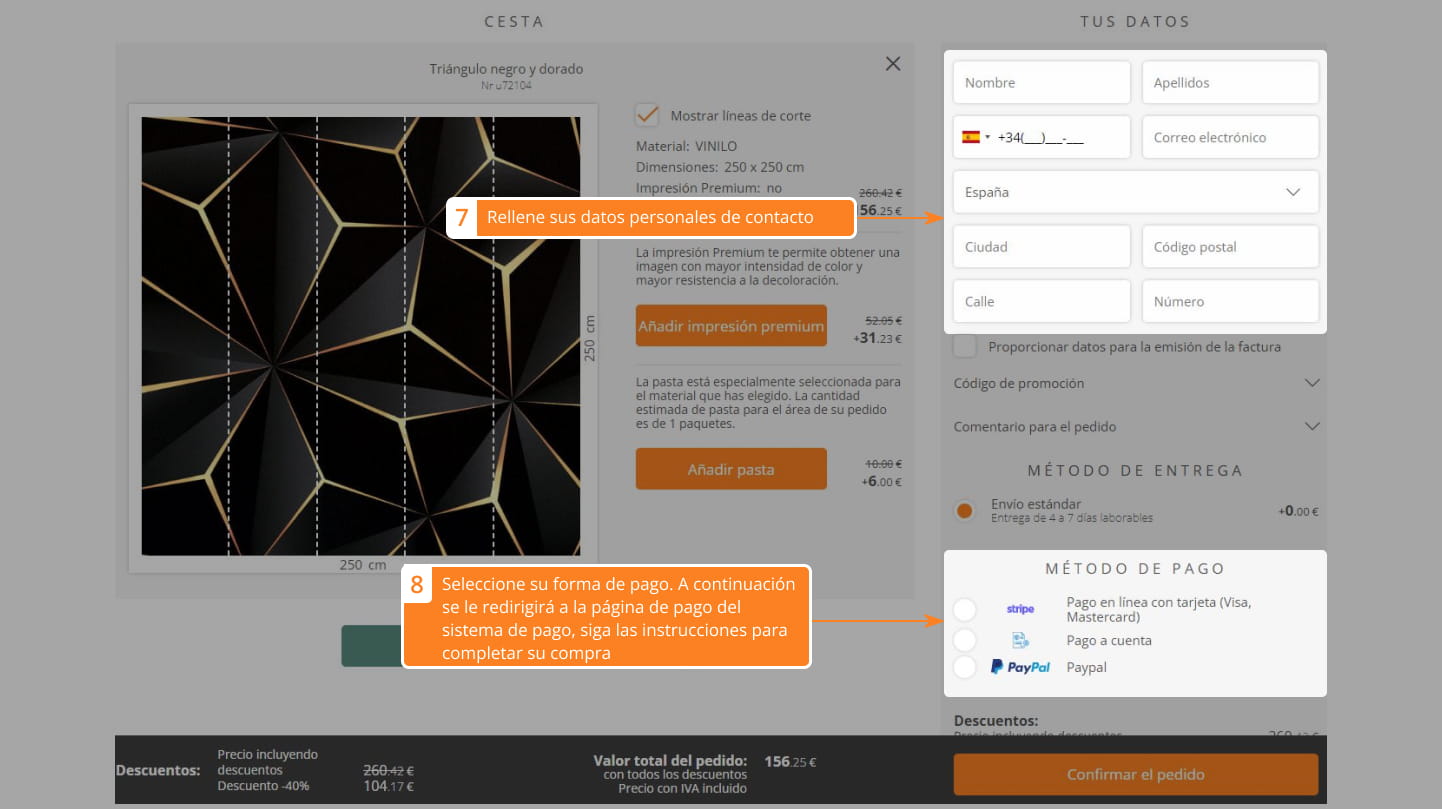Click 'Añadir impresión premium' button
This screenshot has width=1442, height=809.
(x=731, y=326)
